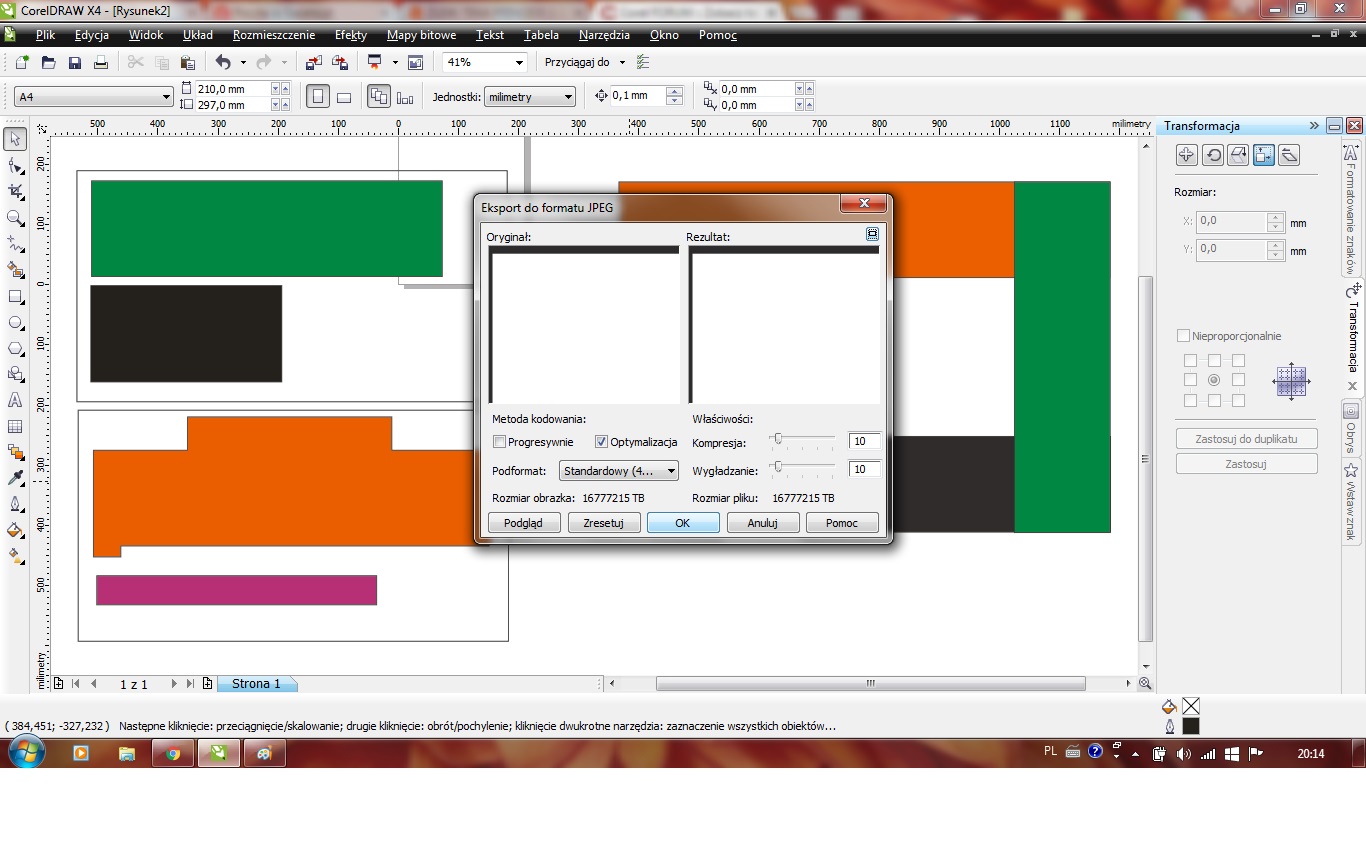Select the Ellipse tool

click(15, 322)
